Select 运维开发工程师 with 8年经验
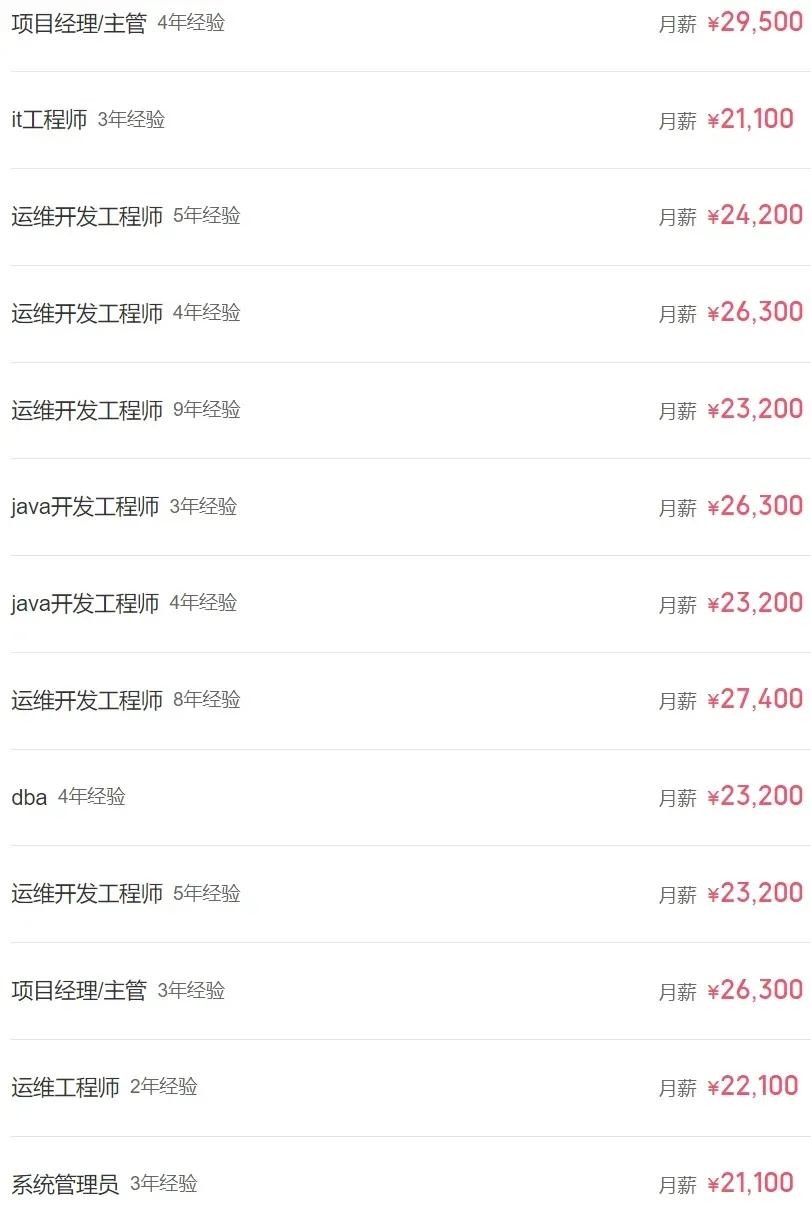Image resolution: width=811 pixels, height=1225 pixels. pos(87,700)
